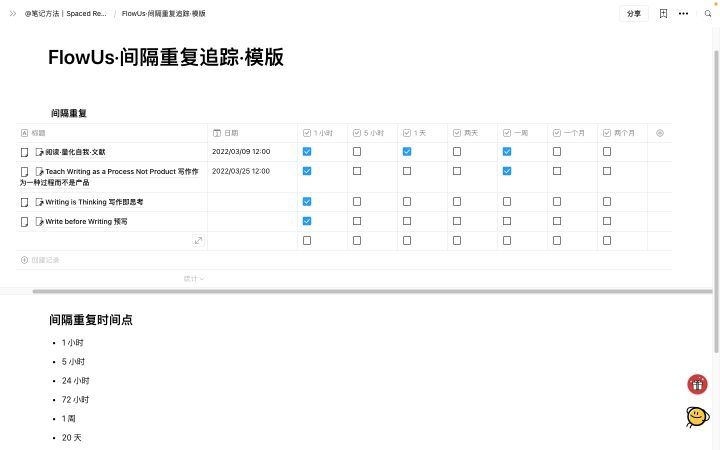Click the smiley face help mascot
Image resolution: width=720 pixels, height=450 pixels.
697,416
